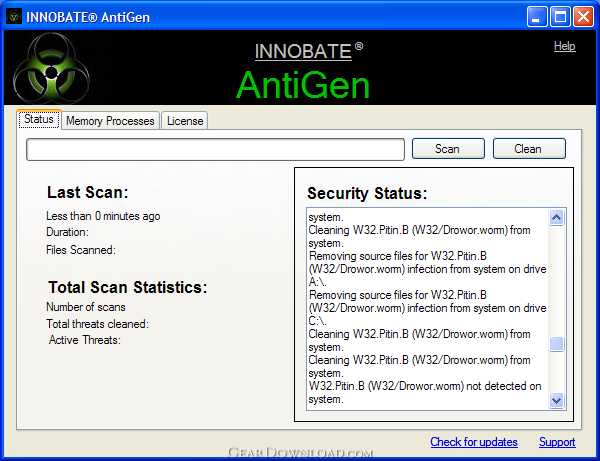The height and width of the screenshot is (461, 600).
Task: Open the License tab
Action: [x=185, y=121]
